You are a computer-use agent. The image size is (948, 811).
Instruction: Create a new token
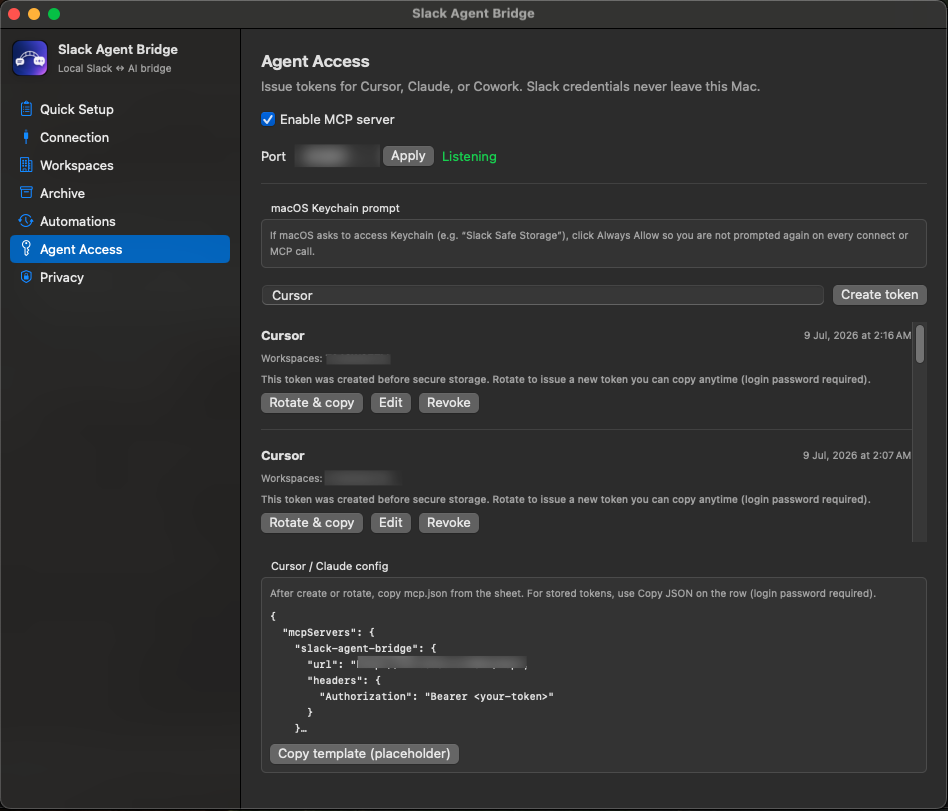coord(879,295)
